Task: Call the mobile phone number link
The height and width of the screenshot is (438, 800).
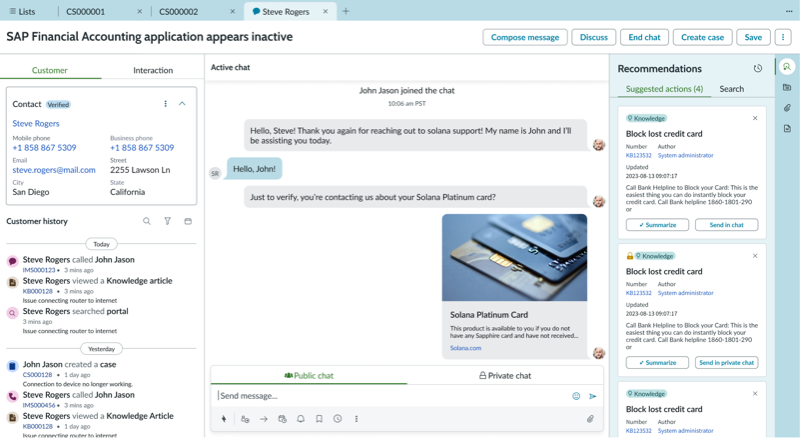Action: click(x=44, y=148)
